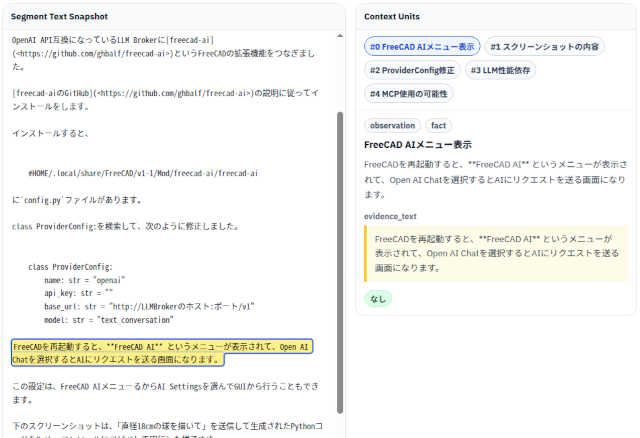The width and height of the screenshot is (640, 438).
Task: Click the observation tag
Action: [x=392, y=126]
